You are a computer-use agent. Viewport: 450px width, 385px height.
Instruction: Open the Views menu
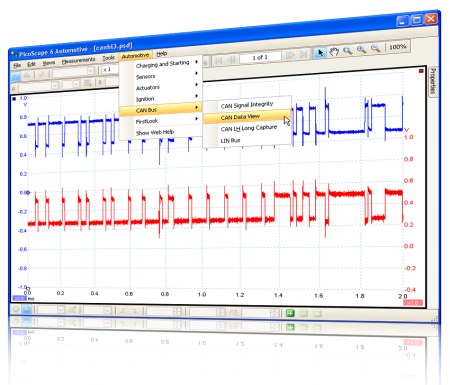pyautogui.click(x=49, y=63)
